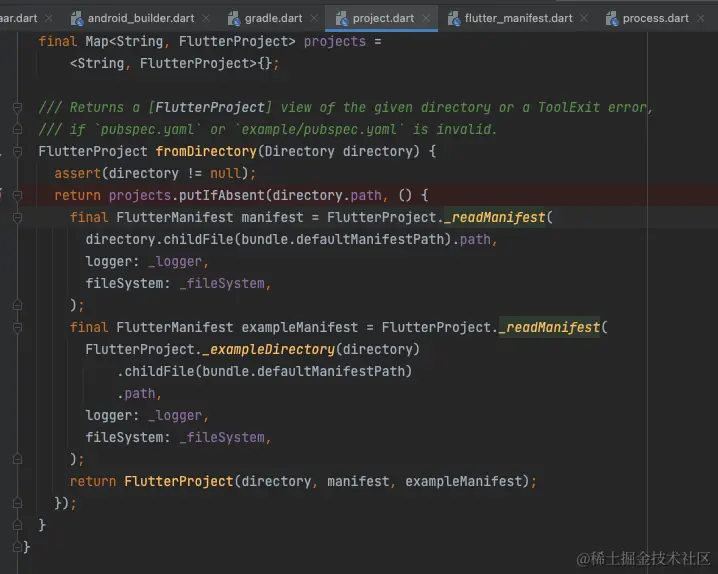Click the Dart file icon on process.dart tab
Screen dimensions: 718x574
612,18
